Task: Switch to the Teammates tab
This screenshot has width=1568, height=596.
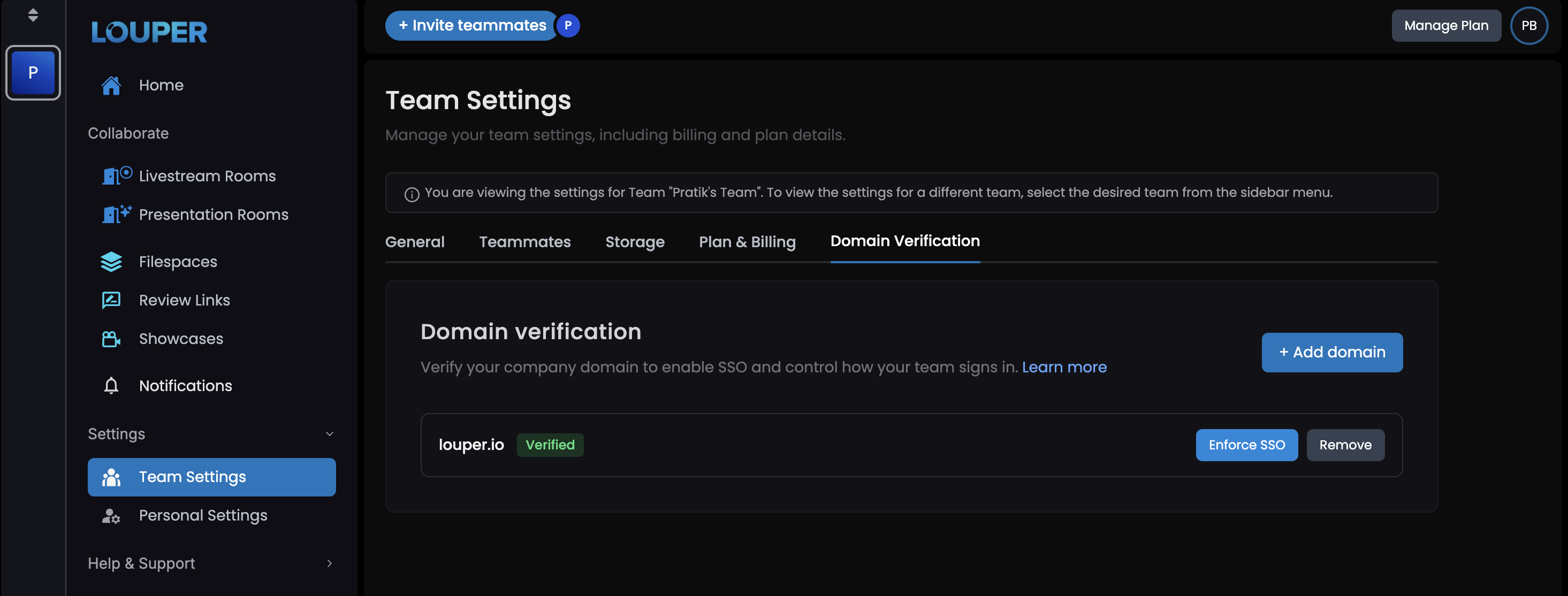Action: [x=524, y=242]
